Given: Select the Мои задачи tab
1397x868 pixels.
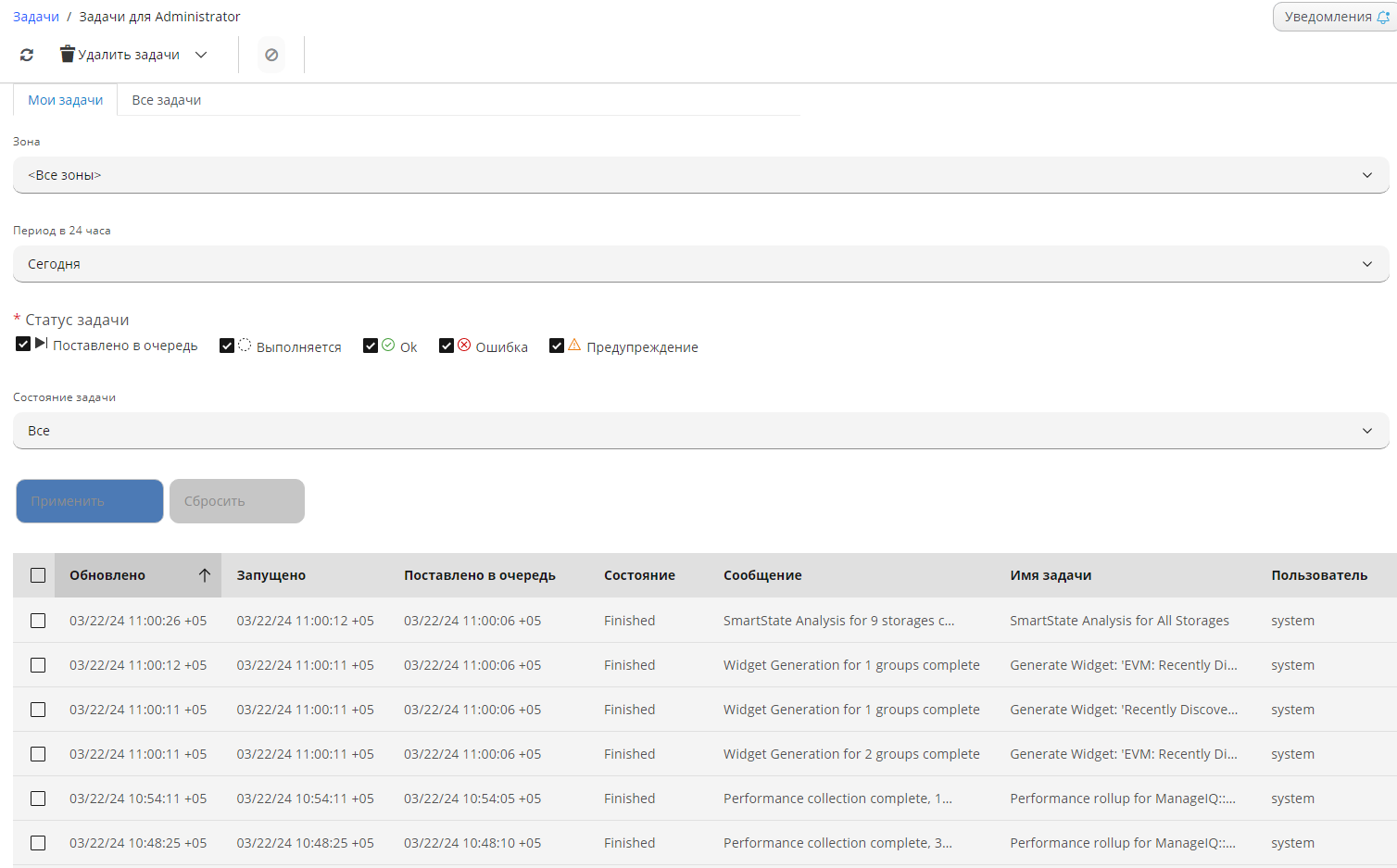Looking at the screenshot, I should coord(65,100).
